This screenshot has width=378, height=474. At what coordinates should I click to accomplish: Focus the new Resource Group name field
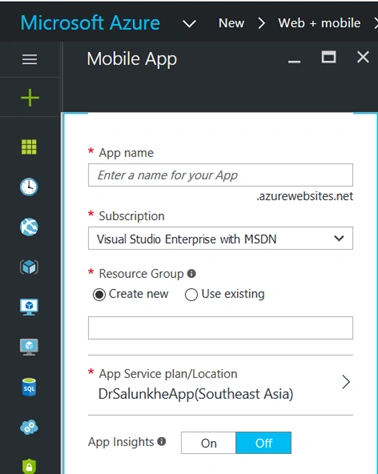(x=220, y=328)
